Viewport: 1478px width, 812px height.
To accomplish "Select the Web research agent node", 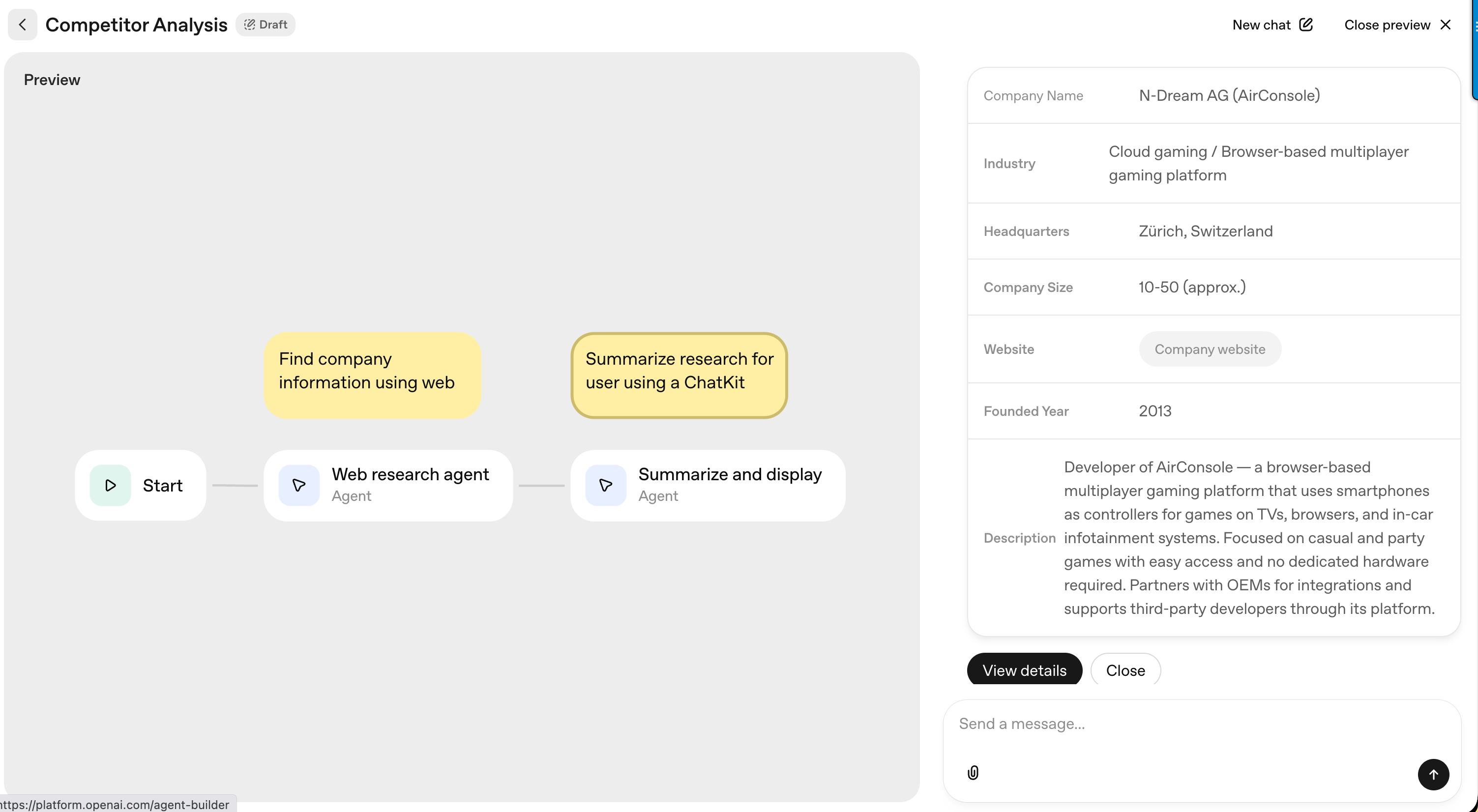I will 410,475.
